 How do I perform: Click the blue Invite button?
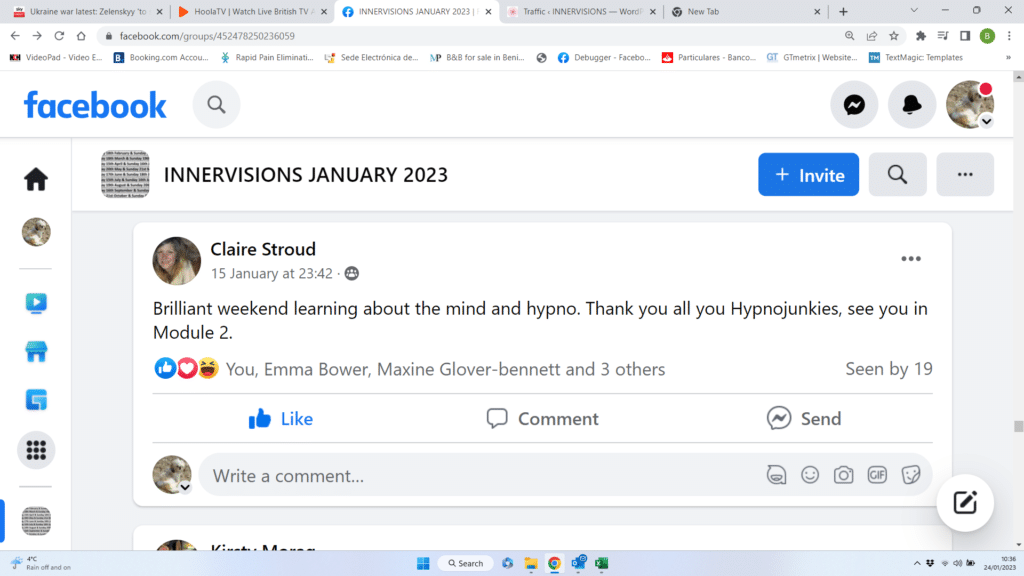coord(808,175)
